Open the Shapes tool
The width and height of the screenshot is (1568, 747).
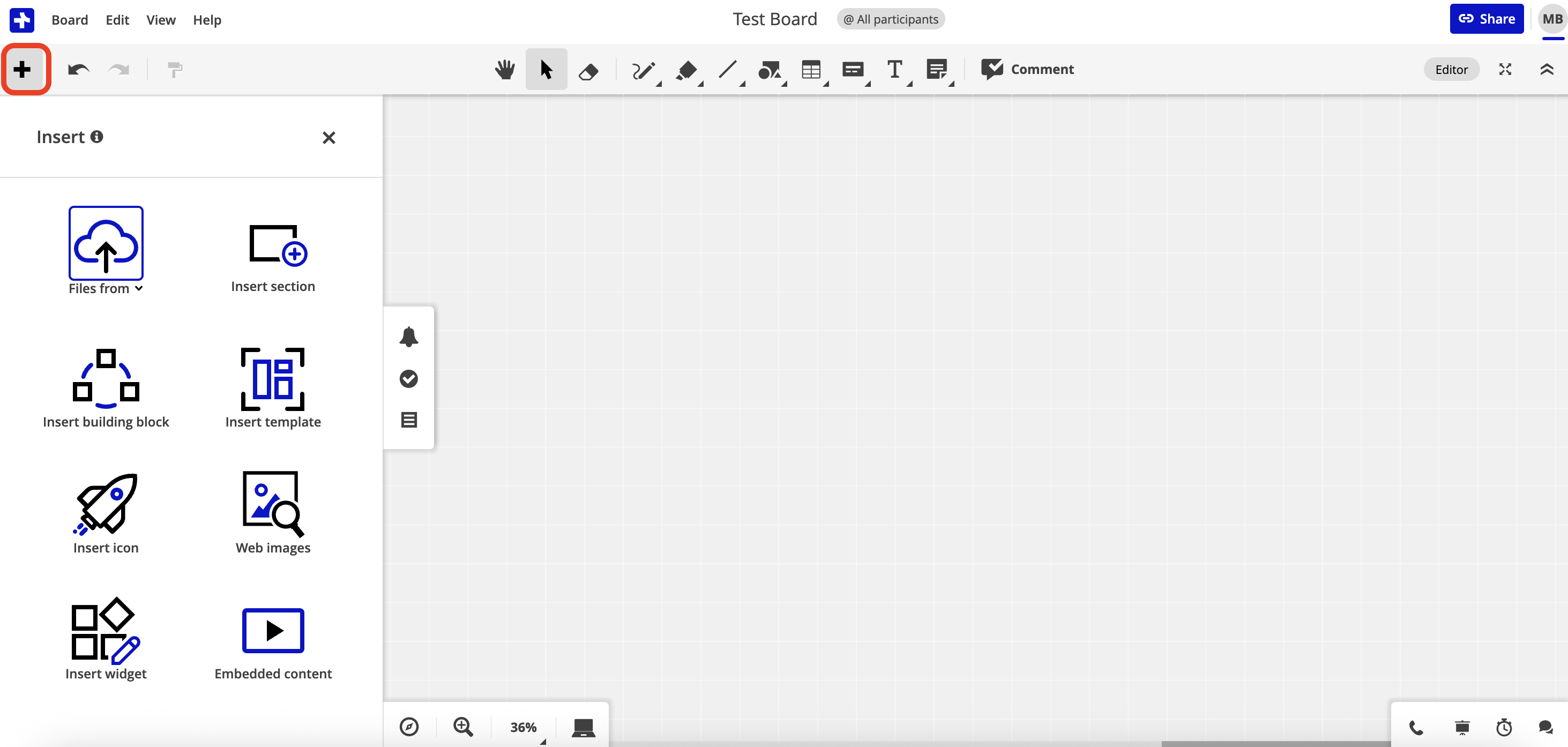tap(770, 69)
